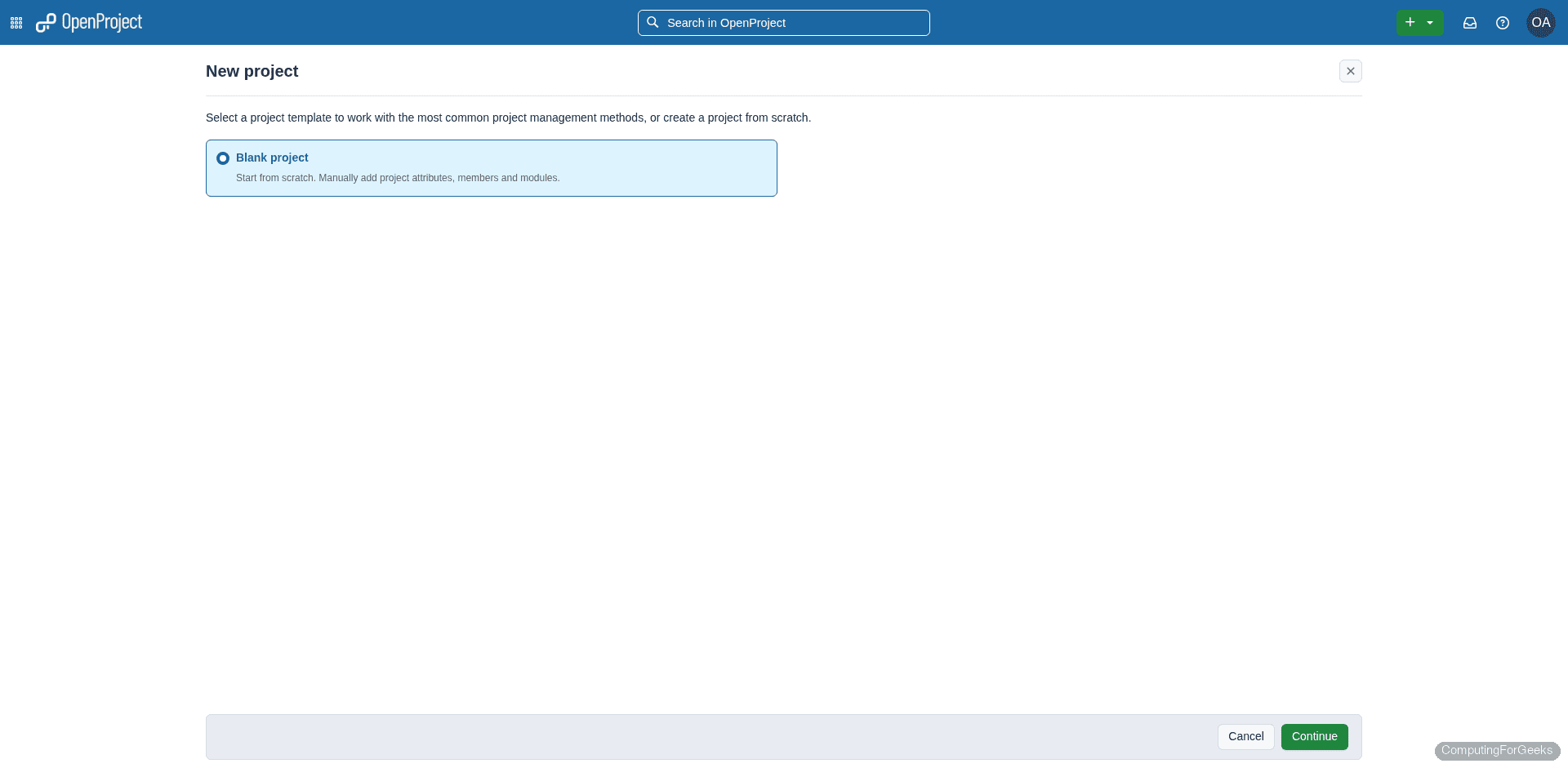
Task: Open the modules grid menu icon
Action: [x=16, y=23]
